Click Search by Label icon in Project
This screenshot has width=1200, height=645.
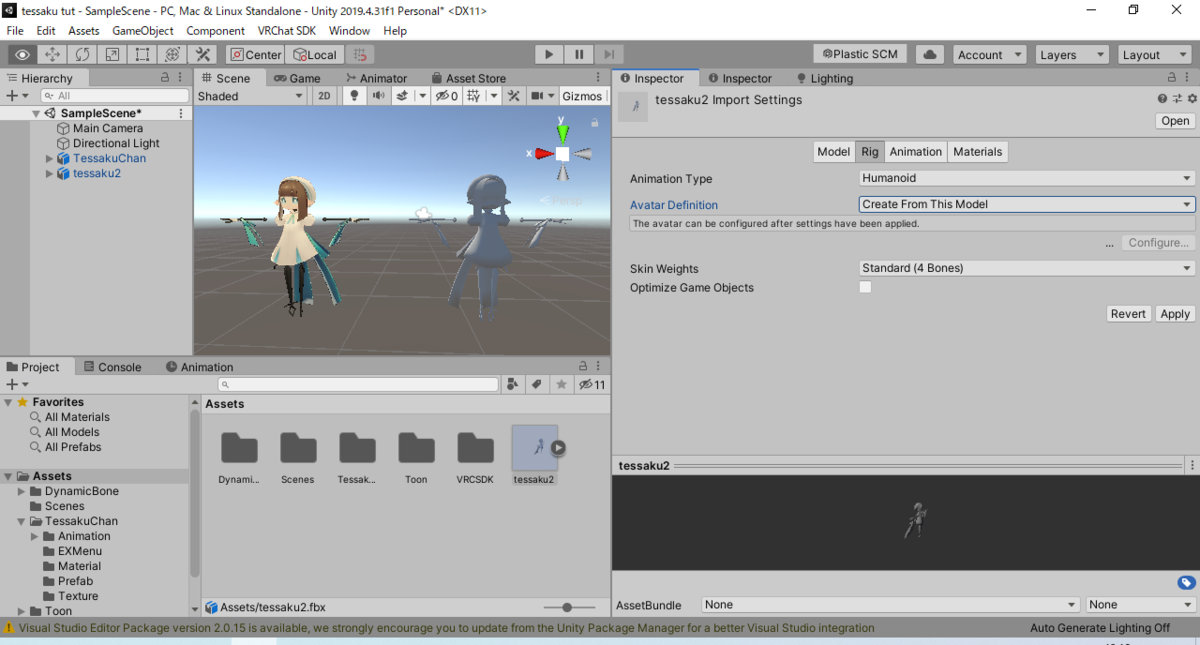[x=537, y=384]
